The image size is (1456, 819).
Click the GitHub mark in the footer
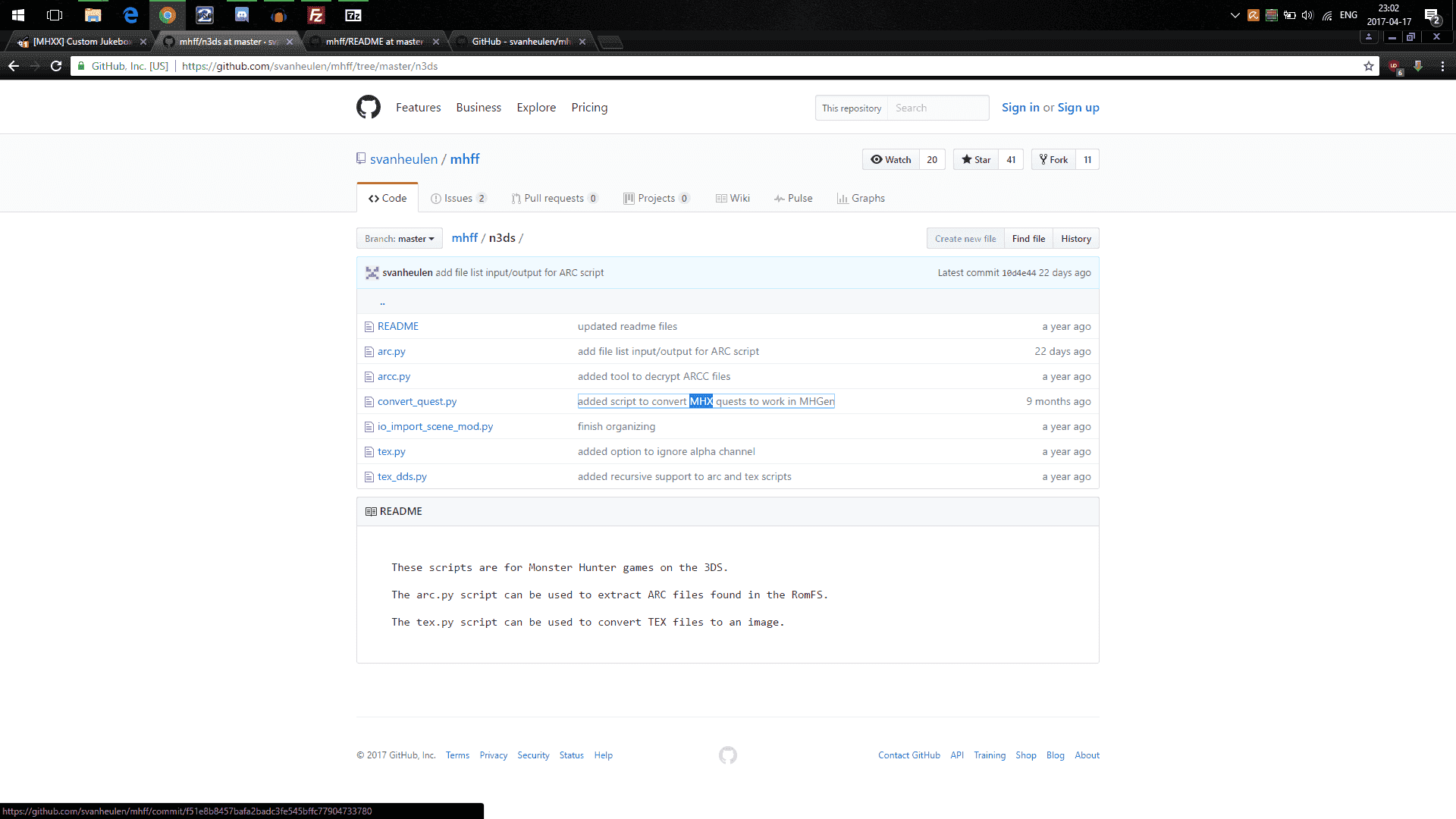(728, 755)
